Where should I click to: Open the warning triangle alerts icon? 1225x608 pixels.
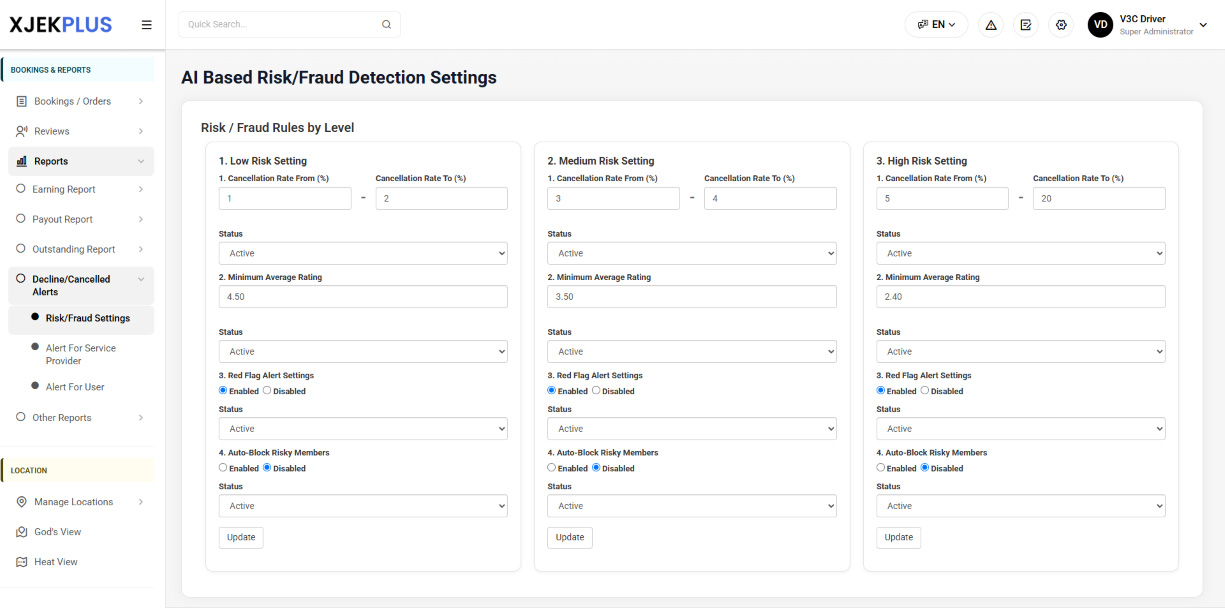tap(991, 25)
